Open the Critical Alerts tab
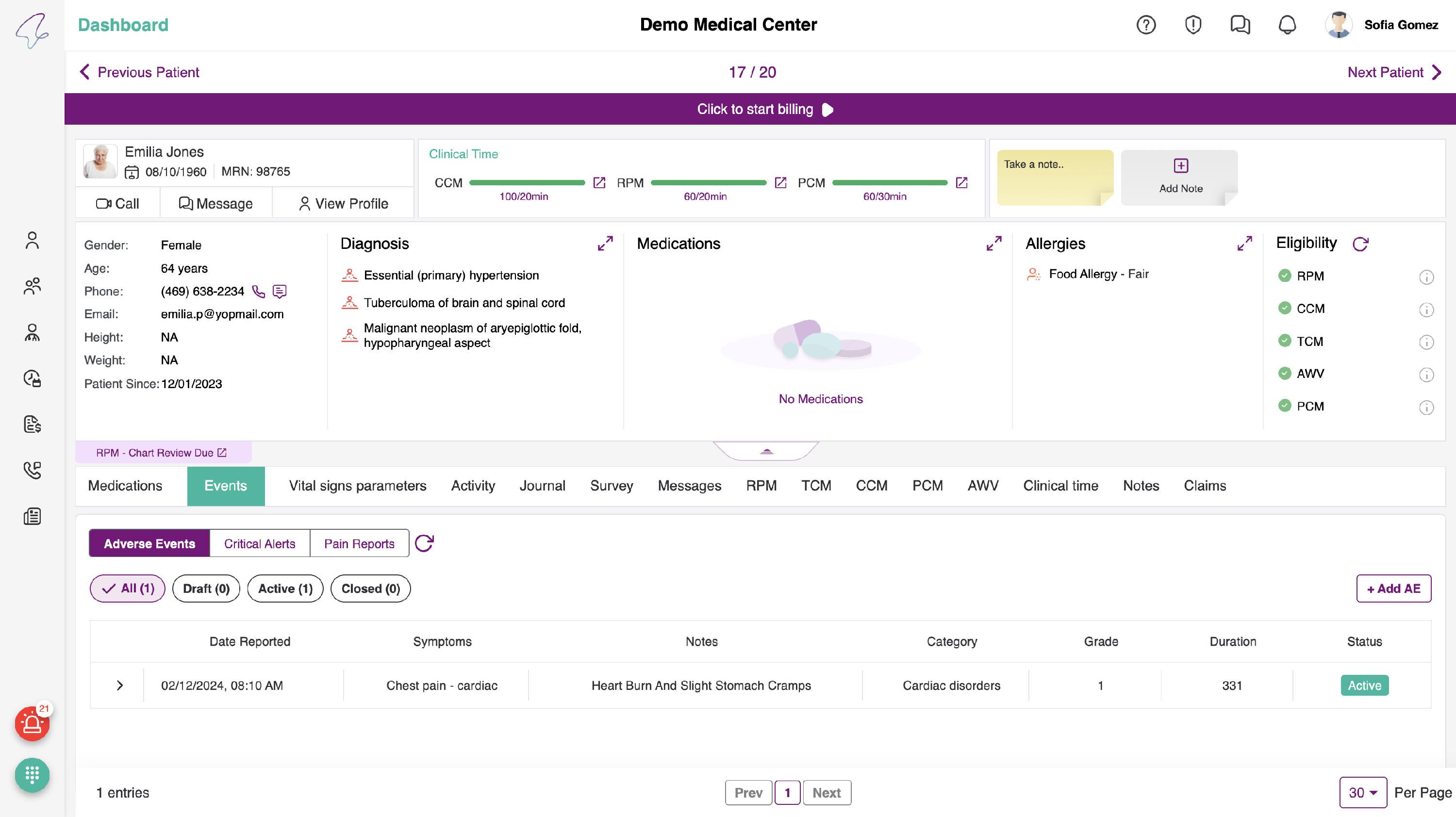This screenshot has width=1456, height=817. (x=260, y=543)
